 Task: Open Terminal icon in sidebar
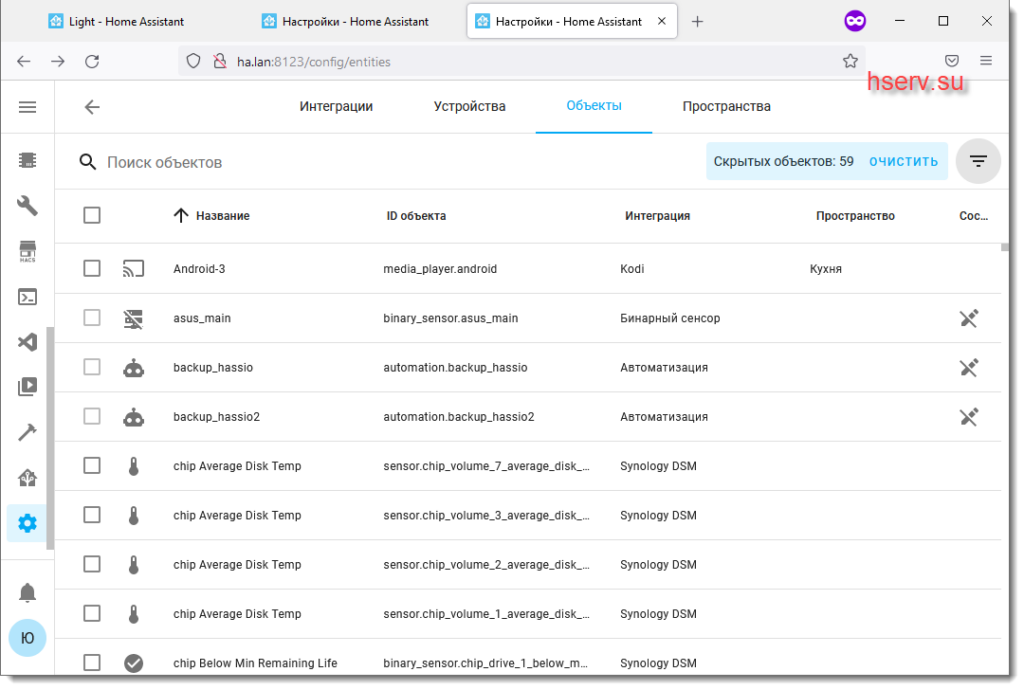pos(27,297)
